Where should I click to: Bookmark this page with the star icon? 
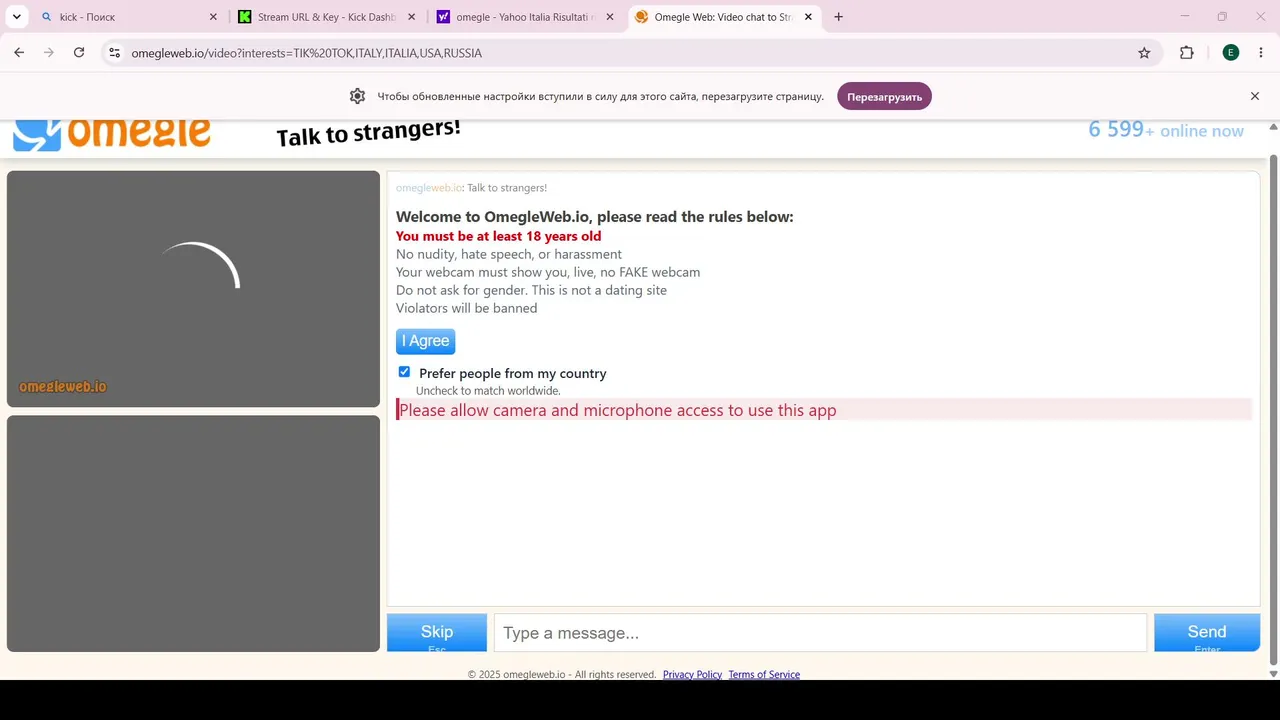(1144, 53)
